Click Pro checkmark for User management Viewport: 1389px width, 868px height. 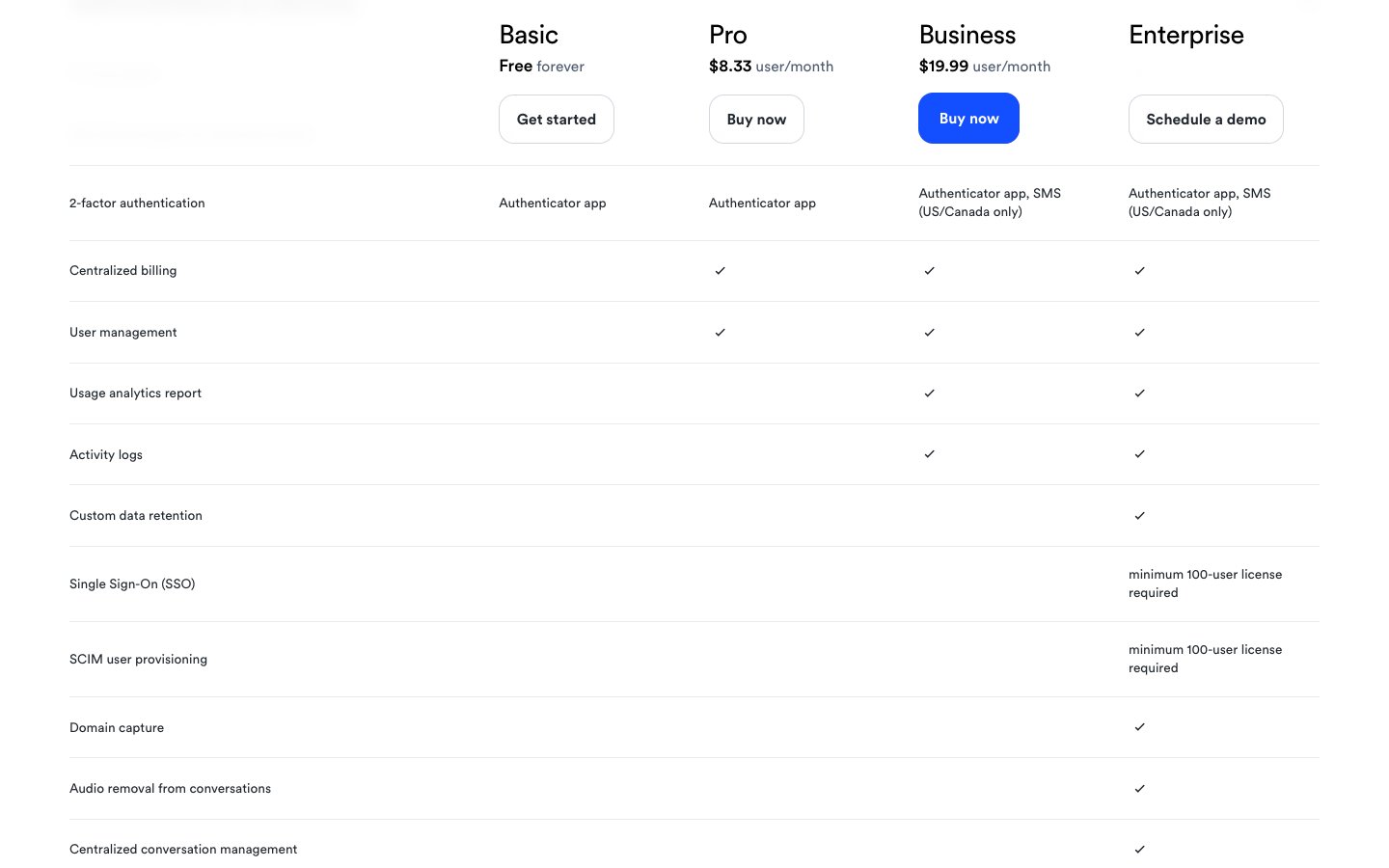[x=720, y=333]
